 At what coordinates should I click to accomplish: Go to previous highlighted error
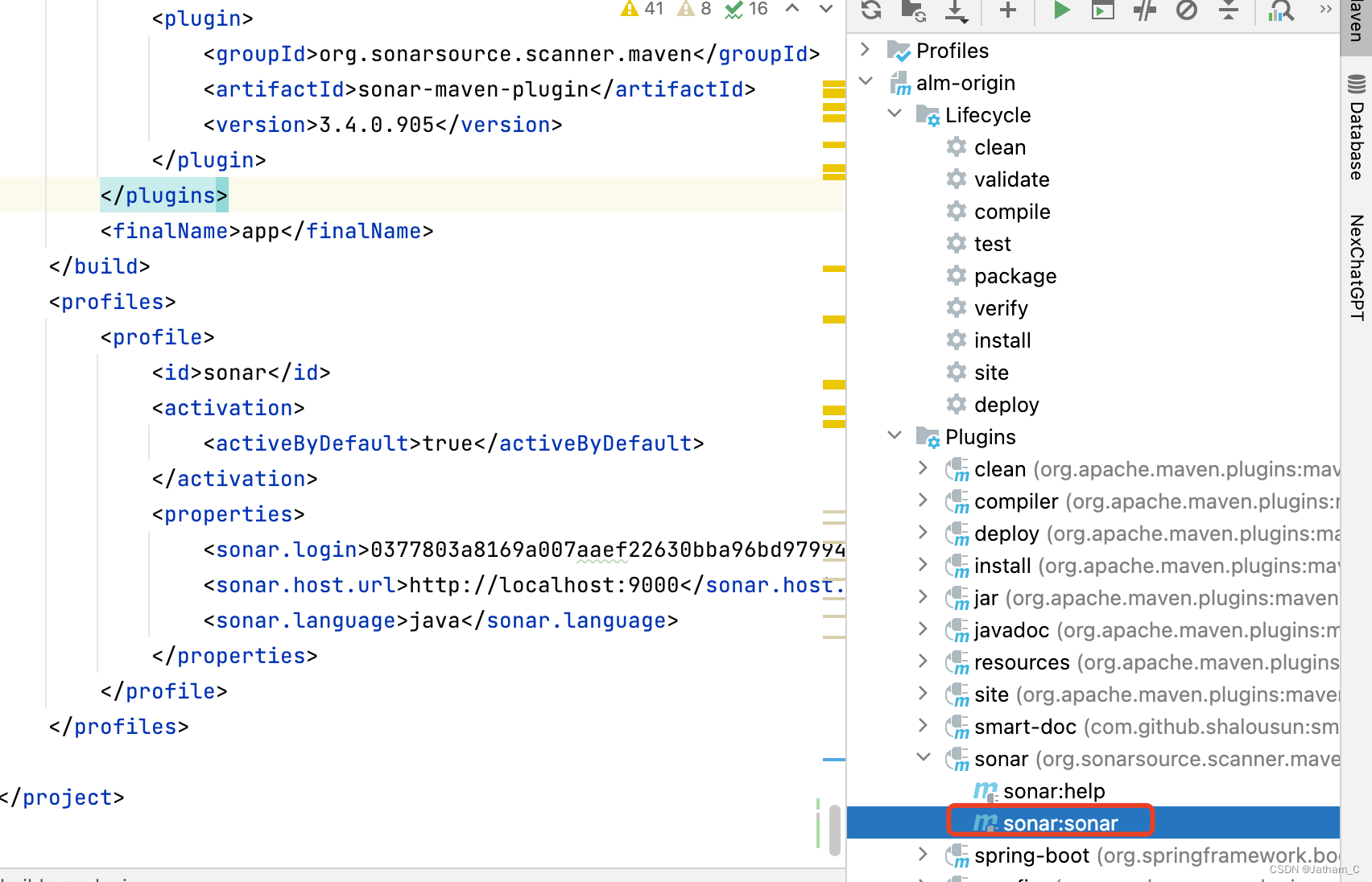(792, 9)
